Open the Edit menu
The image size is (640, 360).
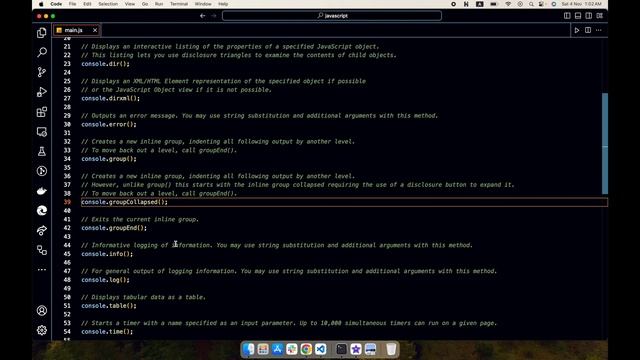pyautogui.click(x=87, y=4)
